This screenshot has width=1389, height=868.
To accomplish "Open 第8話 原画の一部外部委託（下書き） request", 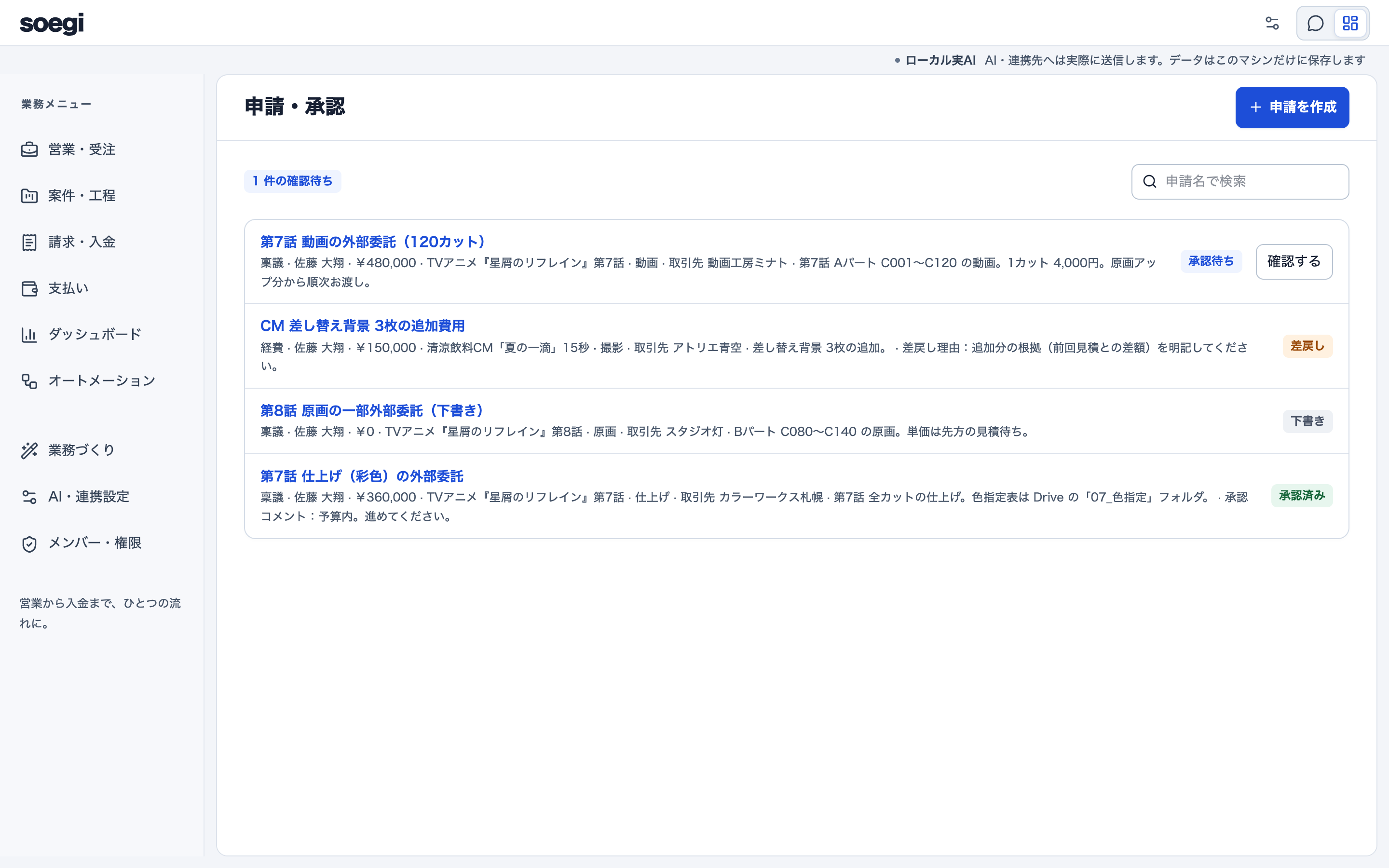I will pyautogui.click(x=372, y=410).
